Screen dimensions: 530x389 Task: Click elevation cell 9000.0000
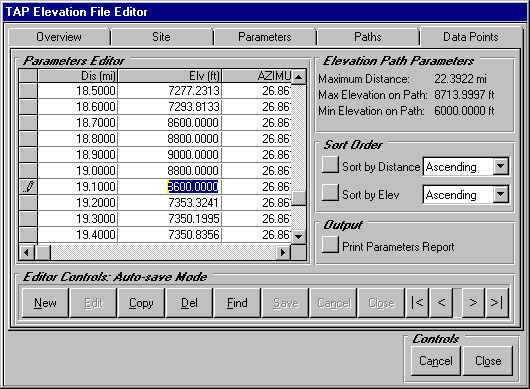[x=170, y=154]
